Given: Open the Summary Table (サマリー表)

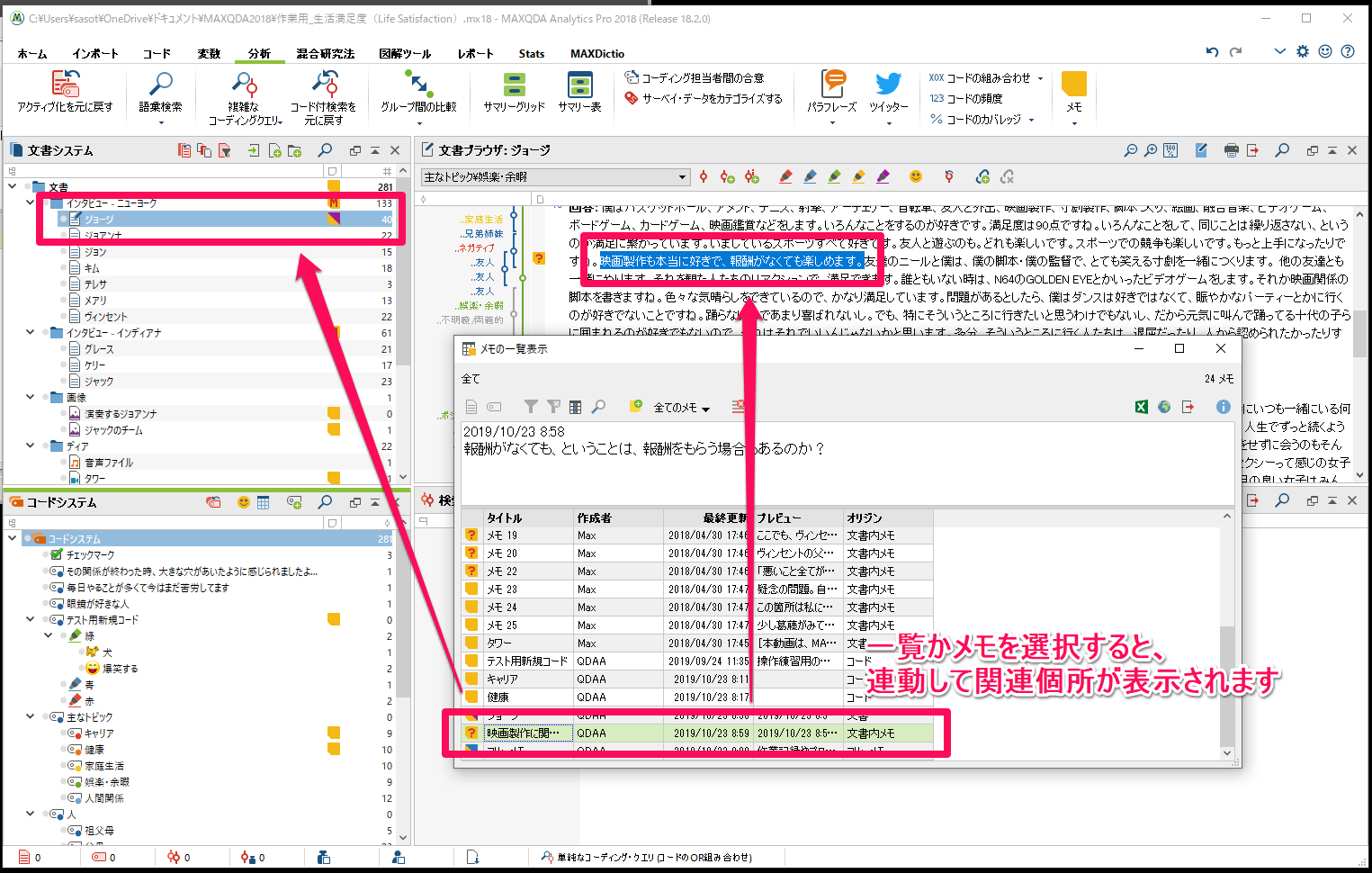Looking at the screenshot, I should 579,93.
